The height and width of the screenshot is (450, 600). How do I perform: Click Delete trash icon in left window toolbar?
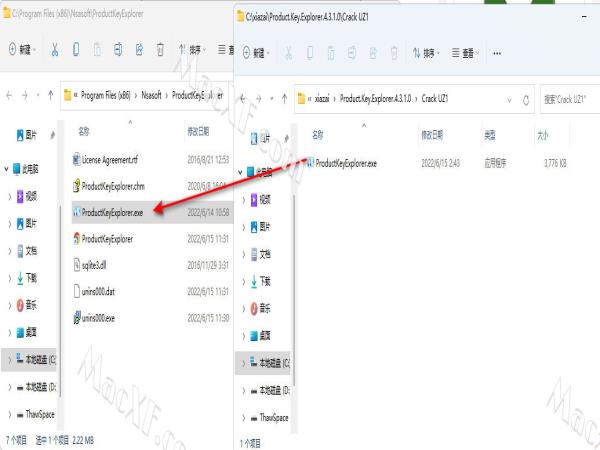point(160,49)
